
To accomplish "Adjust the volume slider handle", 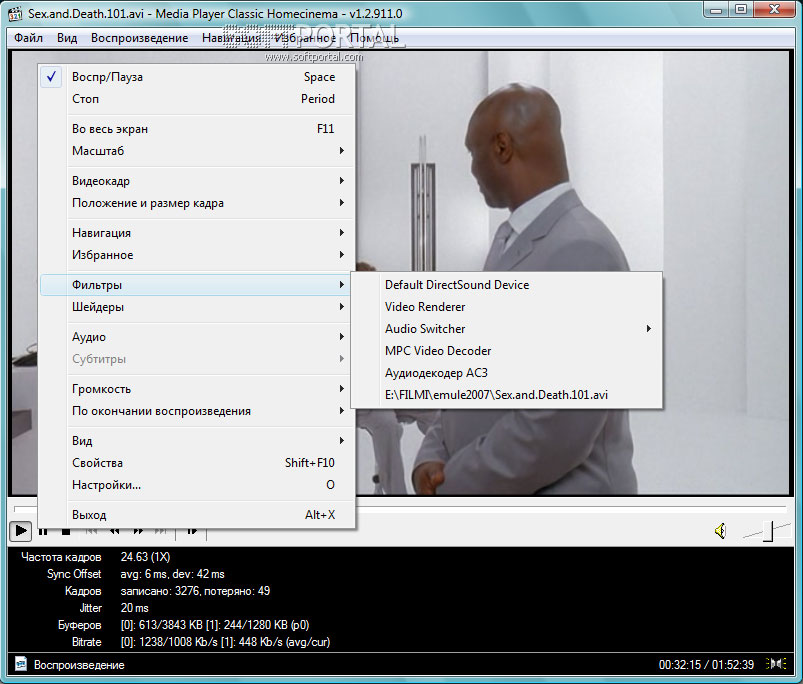I will click(768, 531).
